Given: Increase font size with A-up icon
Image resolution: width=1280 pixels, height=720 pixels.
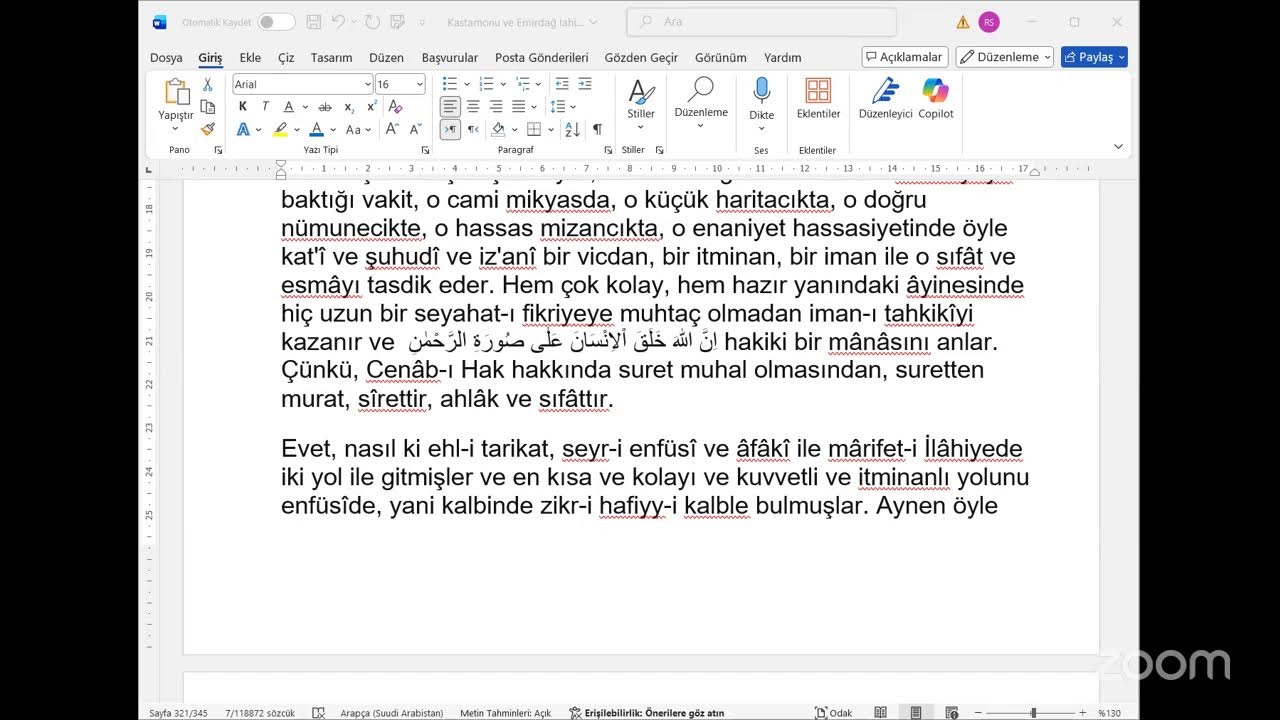Looking at the screenshot, I should point(392,129).
